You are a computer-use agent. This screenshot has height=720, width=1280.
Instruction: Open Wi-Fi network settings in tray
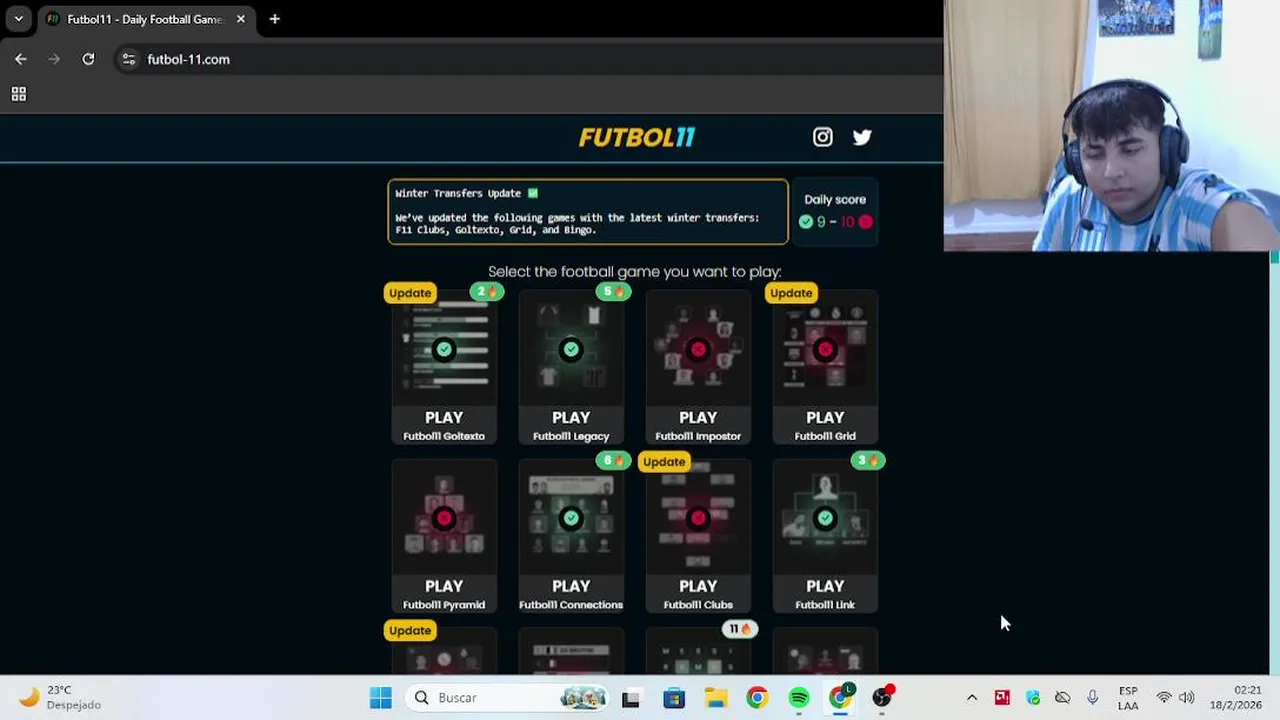pyautogui.click(x=1164, y=698)
